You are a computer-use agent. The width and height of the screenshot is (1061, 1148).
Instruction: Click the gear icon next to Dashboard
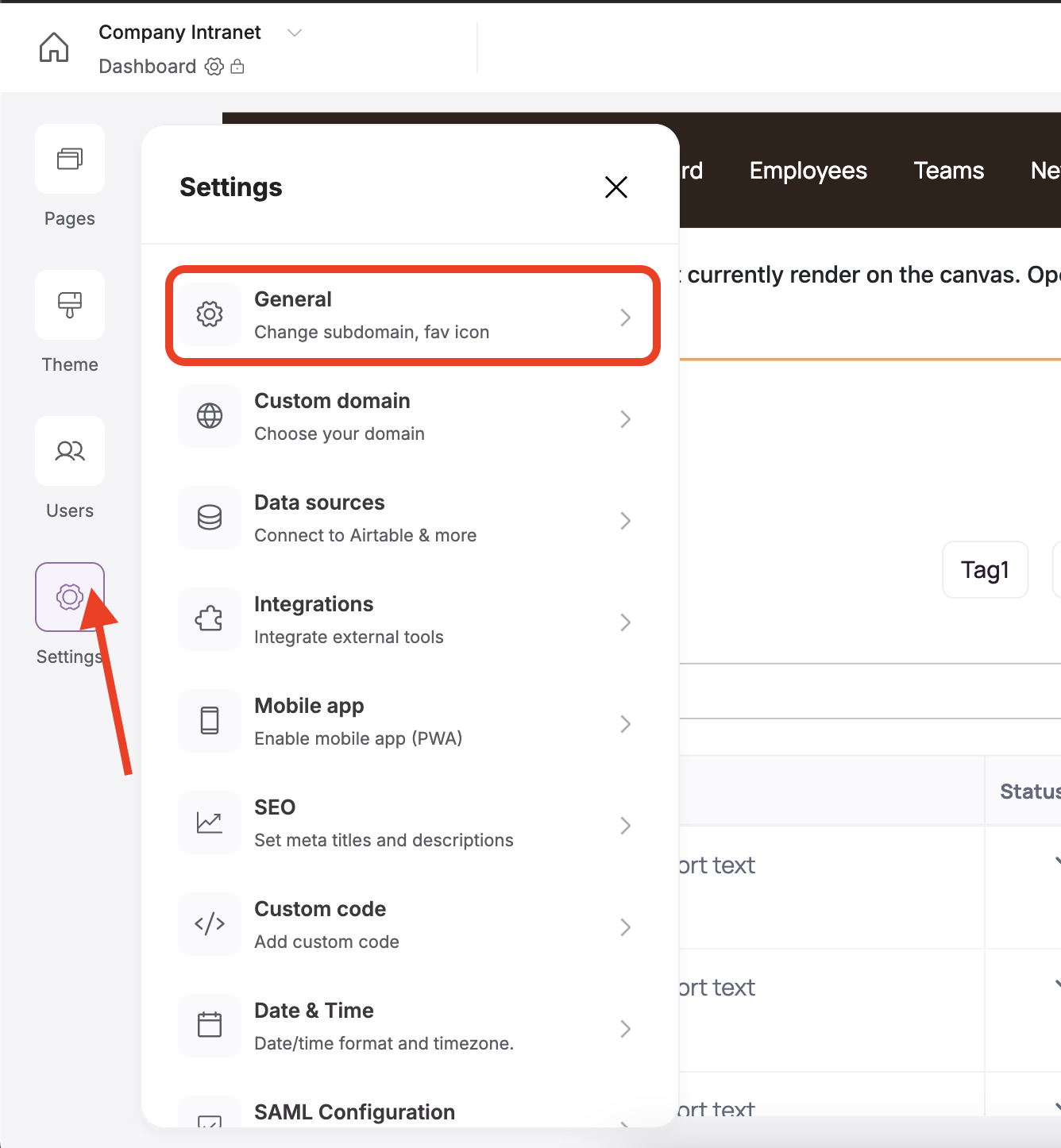tap(214, 67)
